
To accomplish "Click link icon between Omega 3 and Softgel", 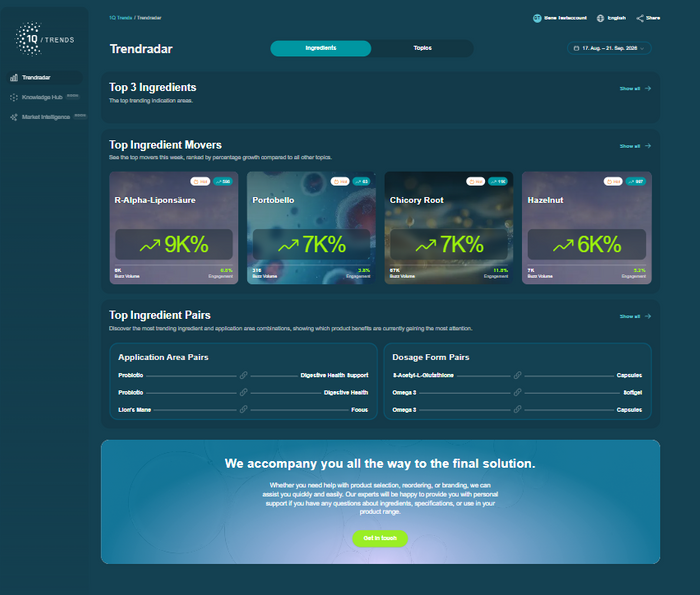I will (x=517, y=392).
